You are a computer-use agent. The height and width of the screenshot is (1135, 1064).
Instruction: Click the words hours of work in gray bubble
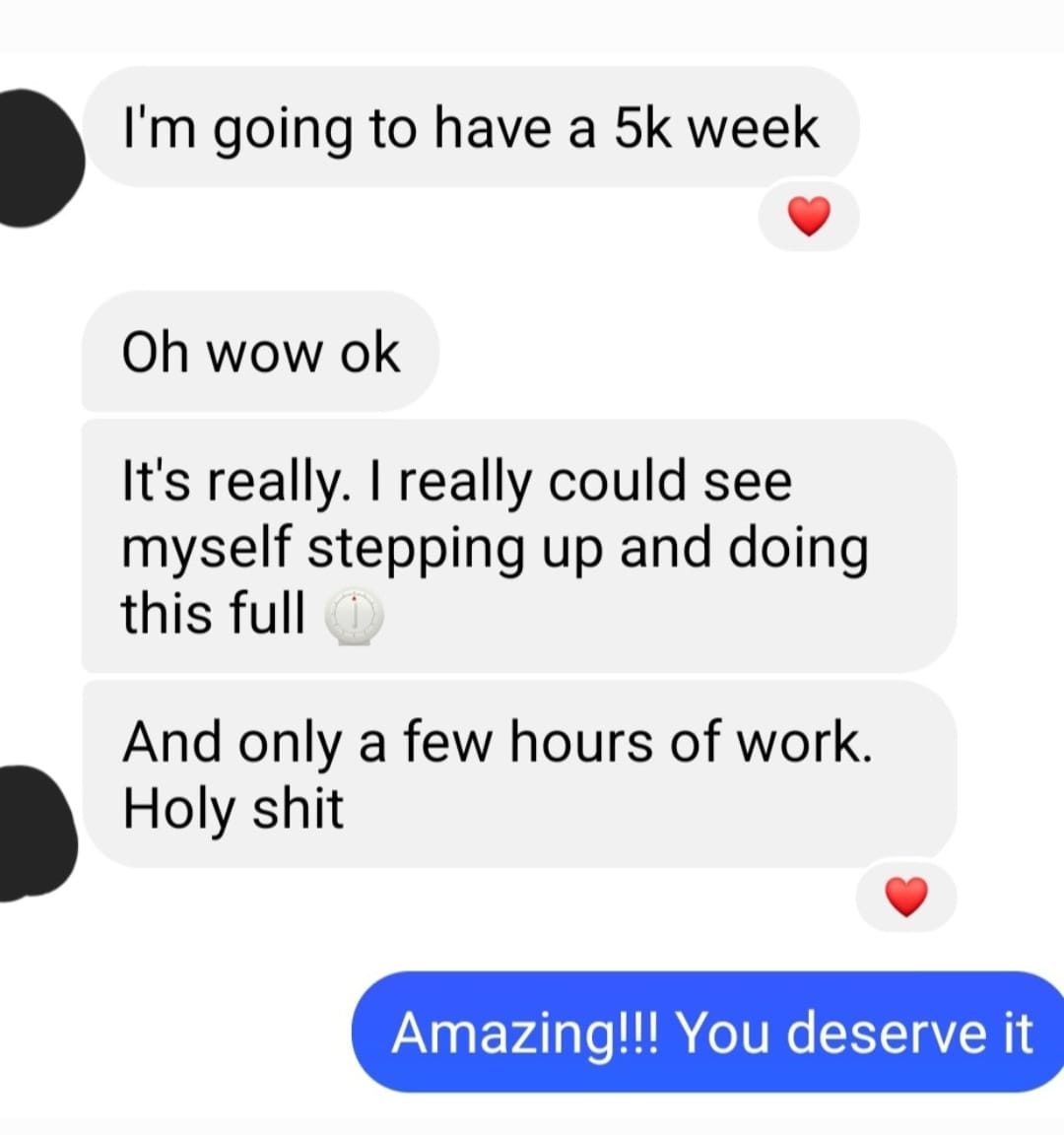coord(691,742)
